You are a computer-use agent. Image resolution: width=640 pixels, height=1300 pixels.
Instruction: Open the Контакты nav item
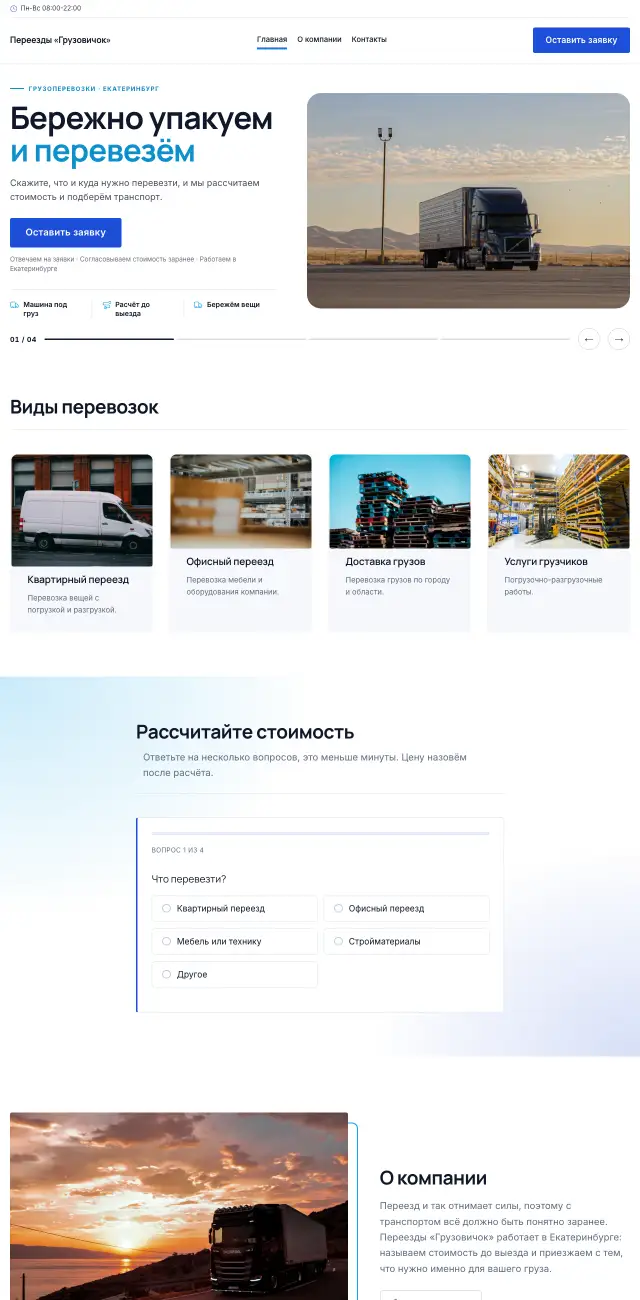[x=369, y=40]
